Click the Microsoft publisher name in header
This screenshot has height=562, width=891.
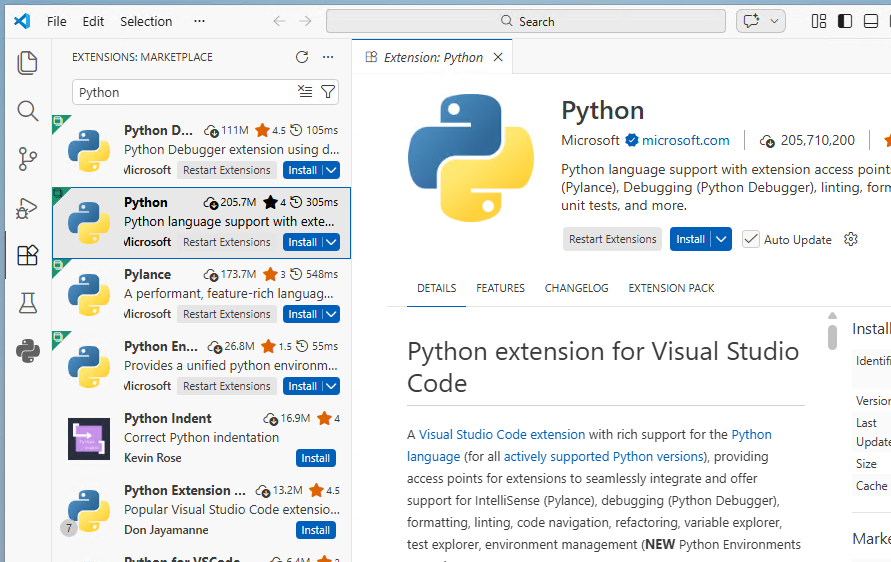click(x=590, y=140)
